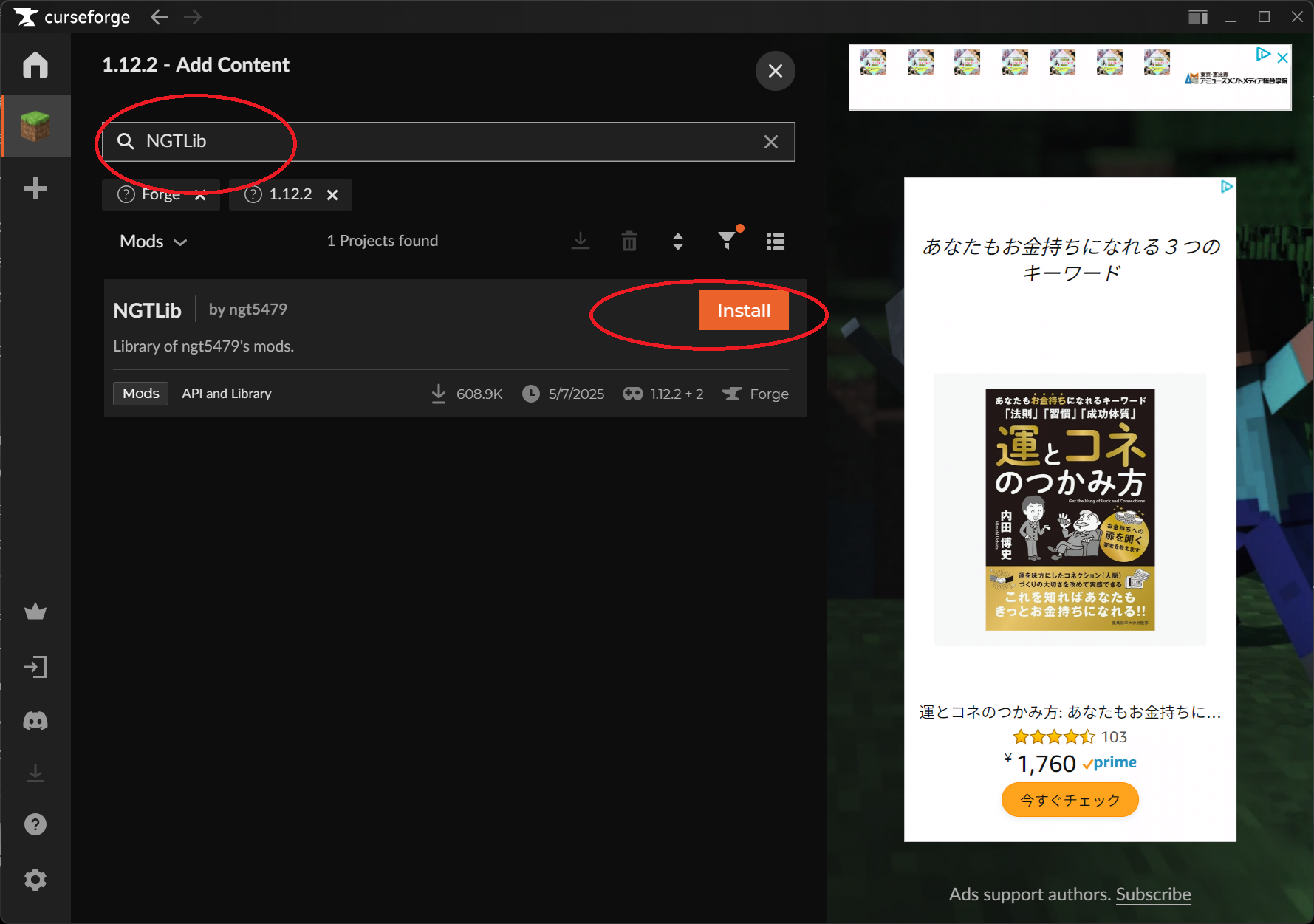Click the download-all toolbar icon

581,242
